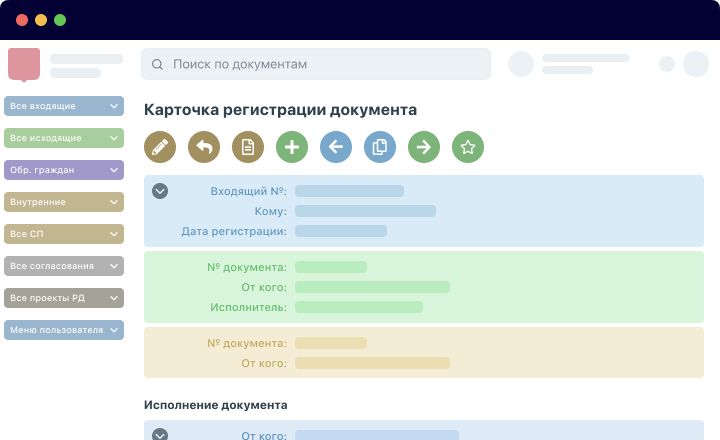Focus the Поиск по документам field
This screenshot has height=440, width=720.
316,64
